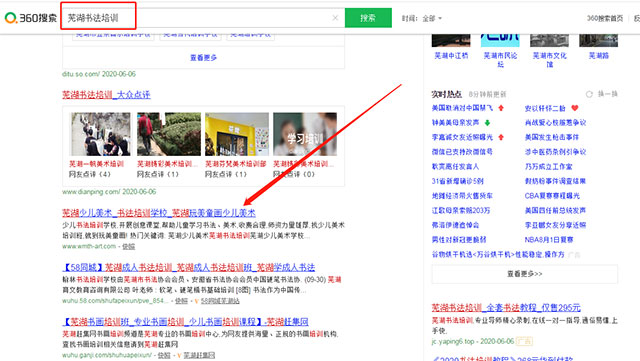Click the red heart icon beside 安以轩怀二胎
Viewport: 640px width, 361px height.
point(575,108)
